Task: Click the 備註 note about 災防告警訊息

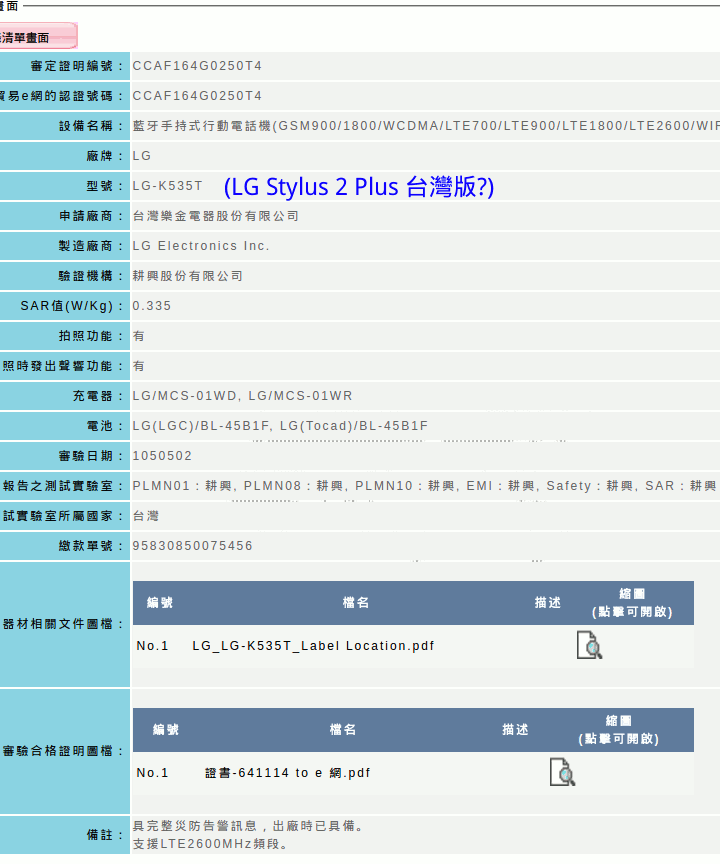Action: tap(248, 826)
